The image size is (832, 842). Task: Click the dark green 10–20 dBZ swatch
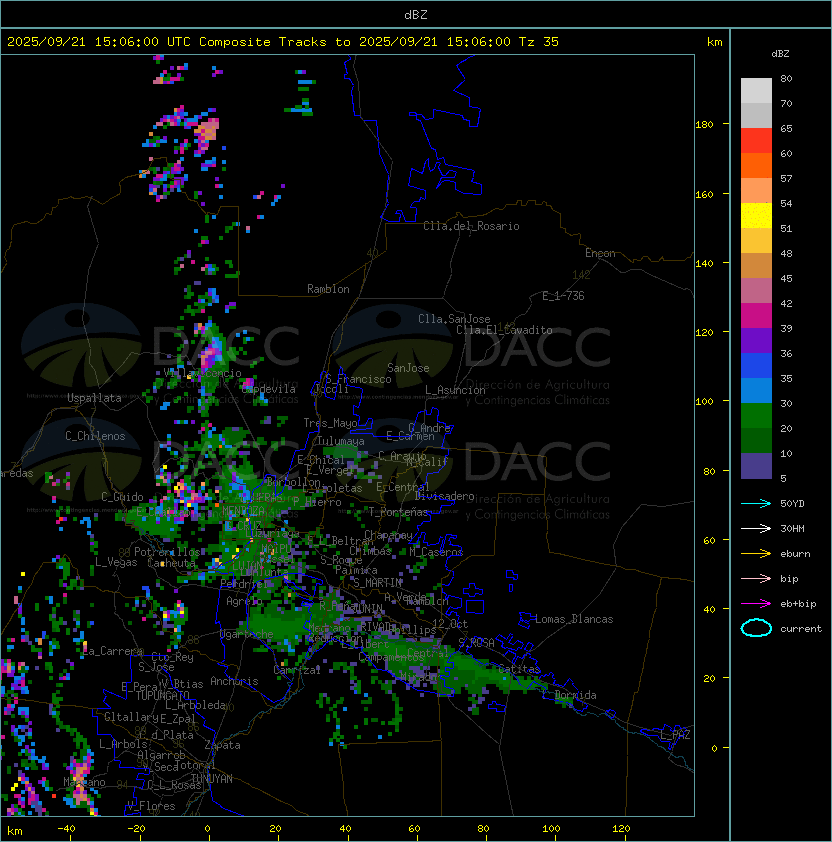coord(756,440)
